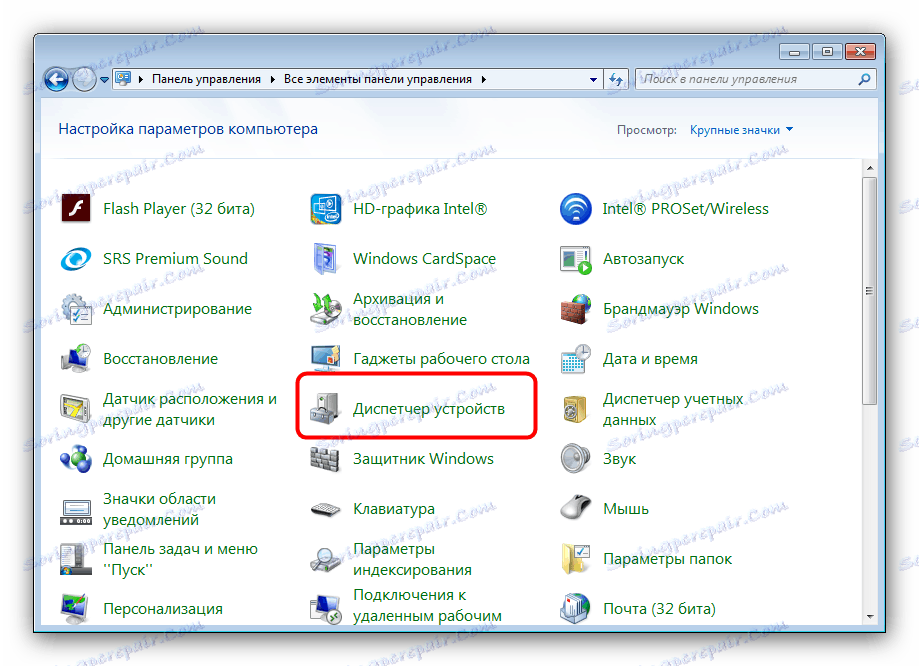Click the Forward navigation button
Viewport: 919px width, 666px height.
coord(84,79)
